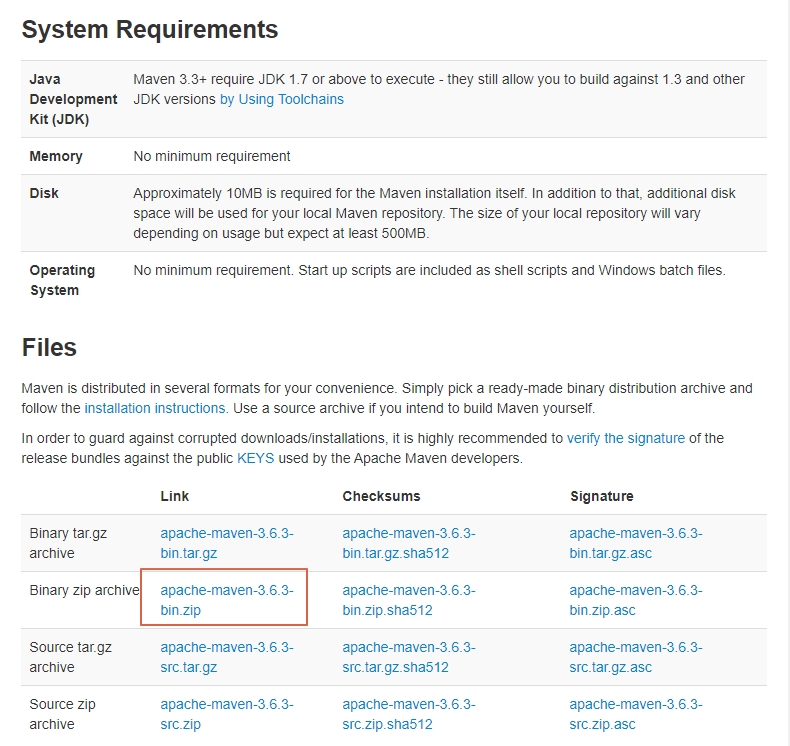Download apache-maven-3.6.3-src.zip
790x746 pixels.
(227, 714)
